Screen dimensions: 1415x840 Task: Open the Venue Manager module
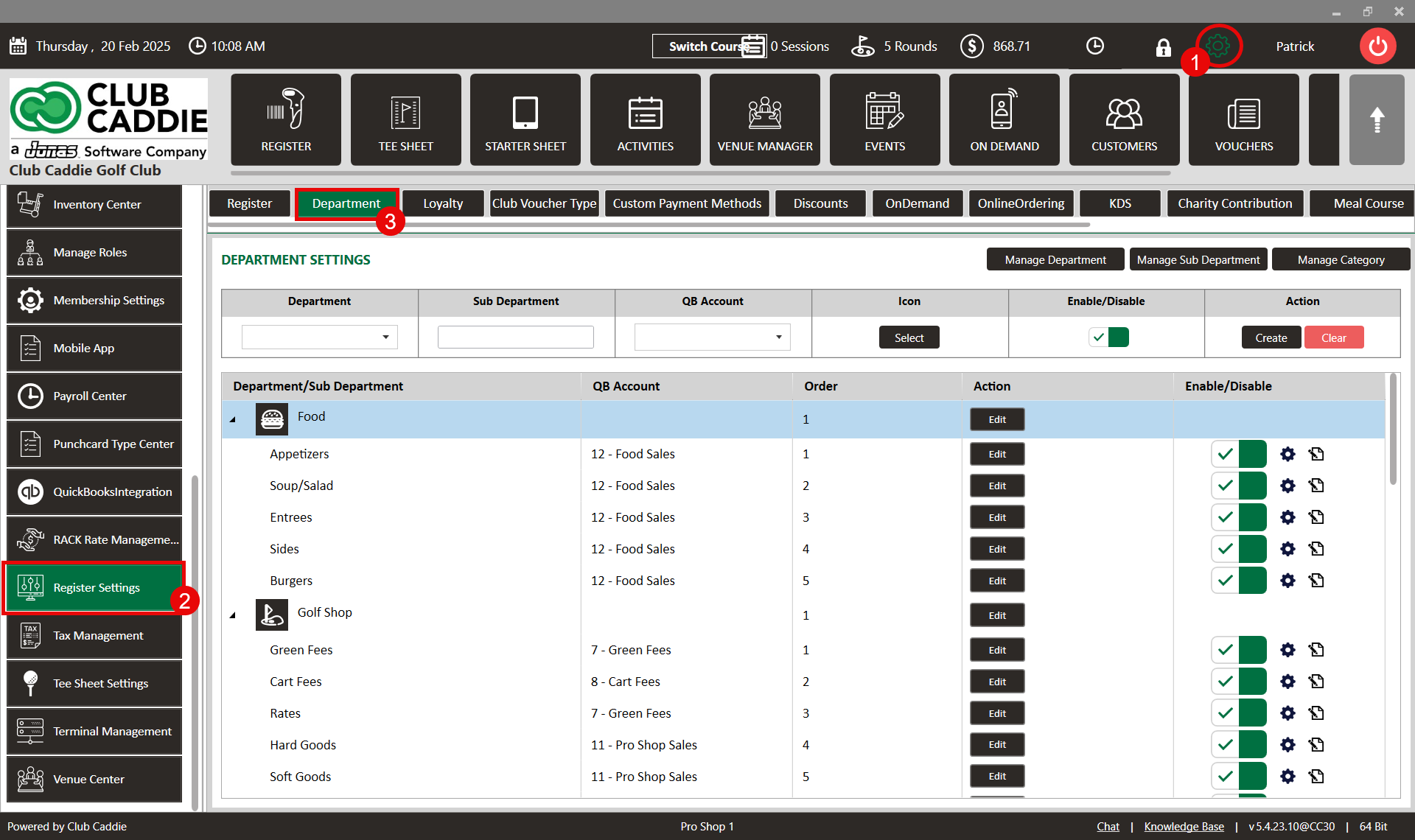765,119
